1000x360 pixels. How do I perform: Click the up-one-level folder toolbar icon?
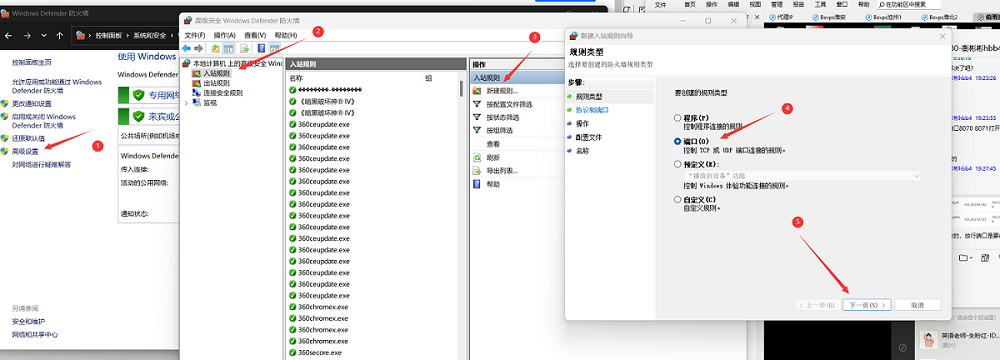coord(216,49)
